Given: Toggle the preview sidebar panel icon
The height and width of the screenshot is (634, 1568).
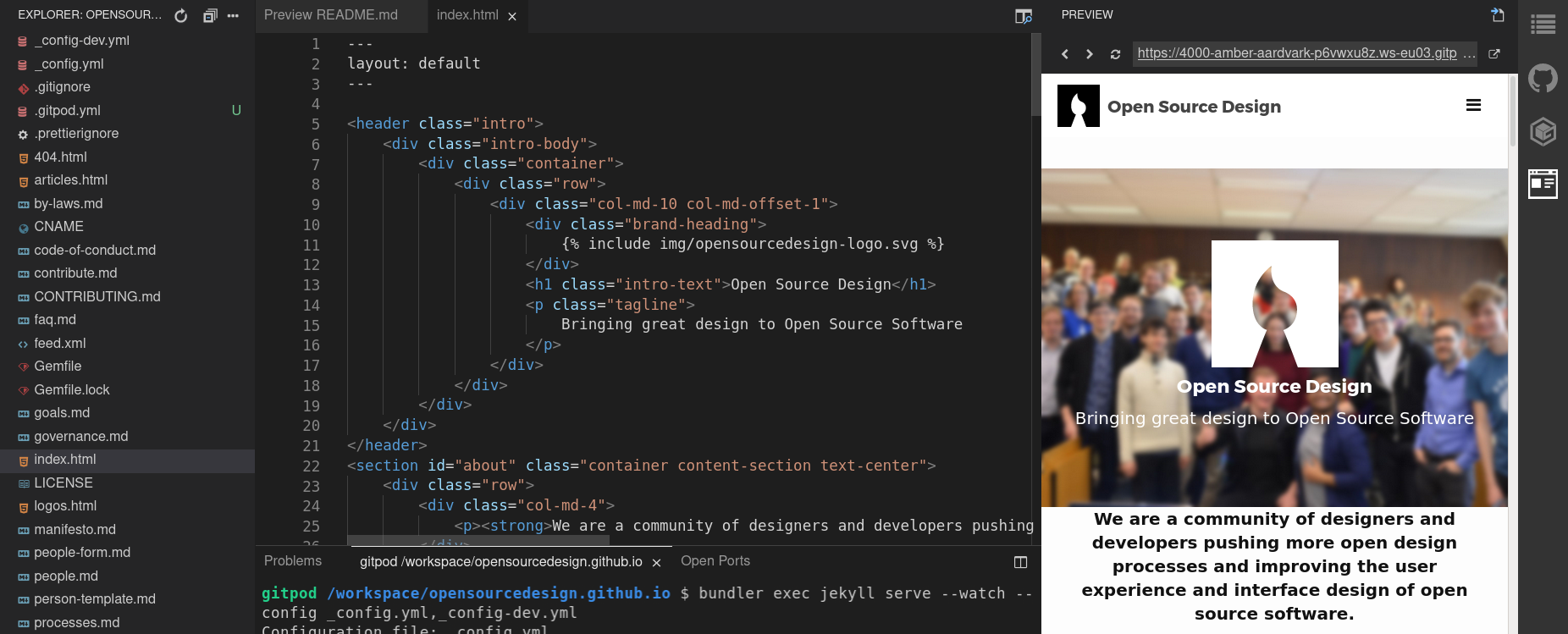Looking at the screenshot, I should [1543, 184].
